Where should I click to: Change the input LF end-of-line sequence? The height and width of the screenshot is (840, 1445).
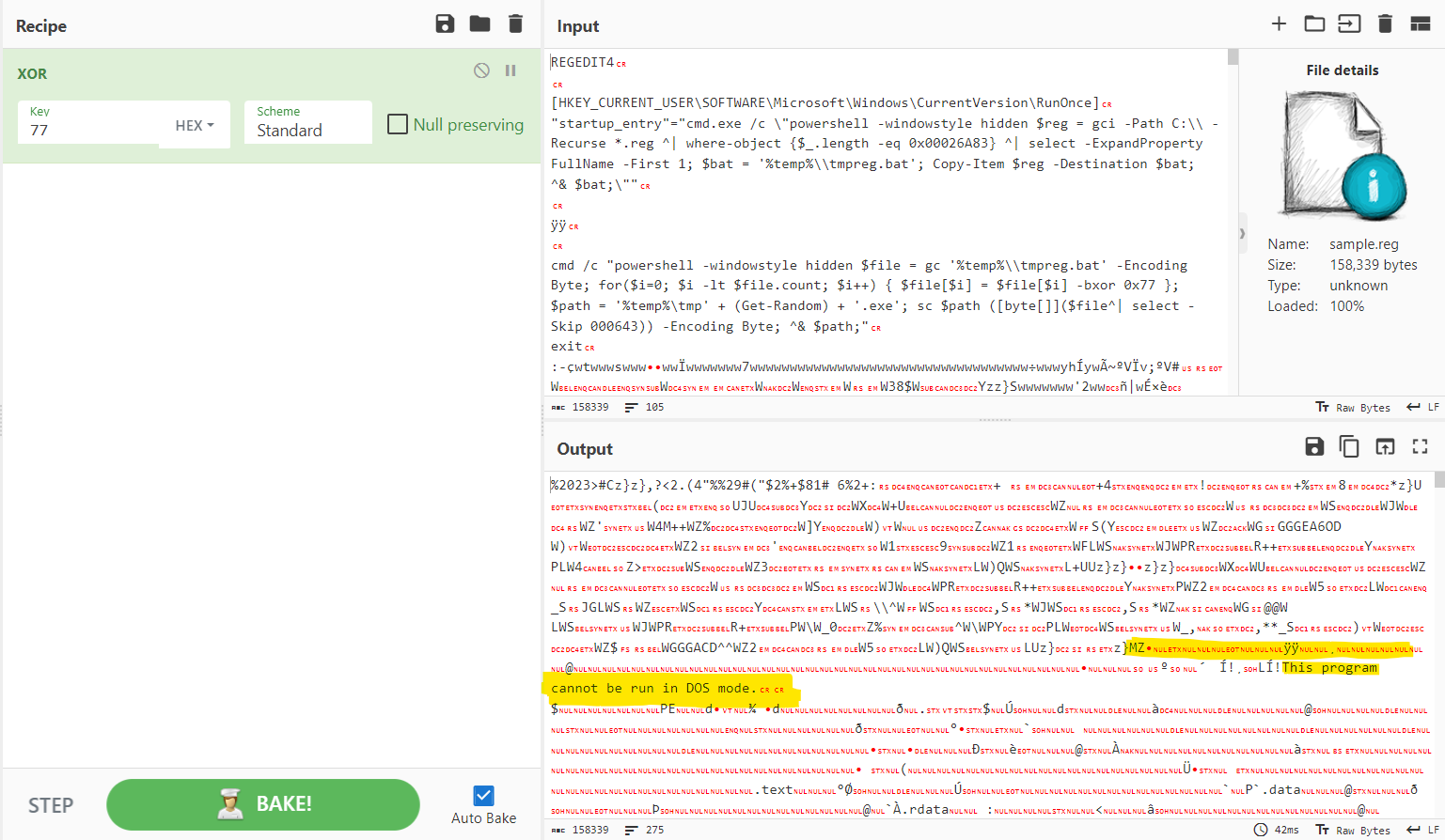click(x=1422, y=407)
